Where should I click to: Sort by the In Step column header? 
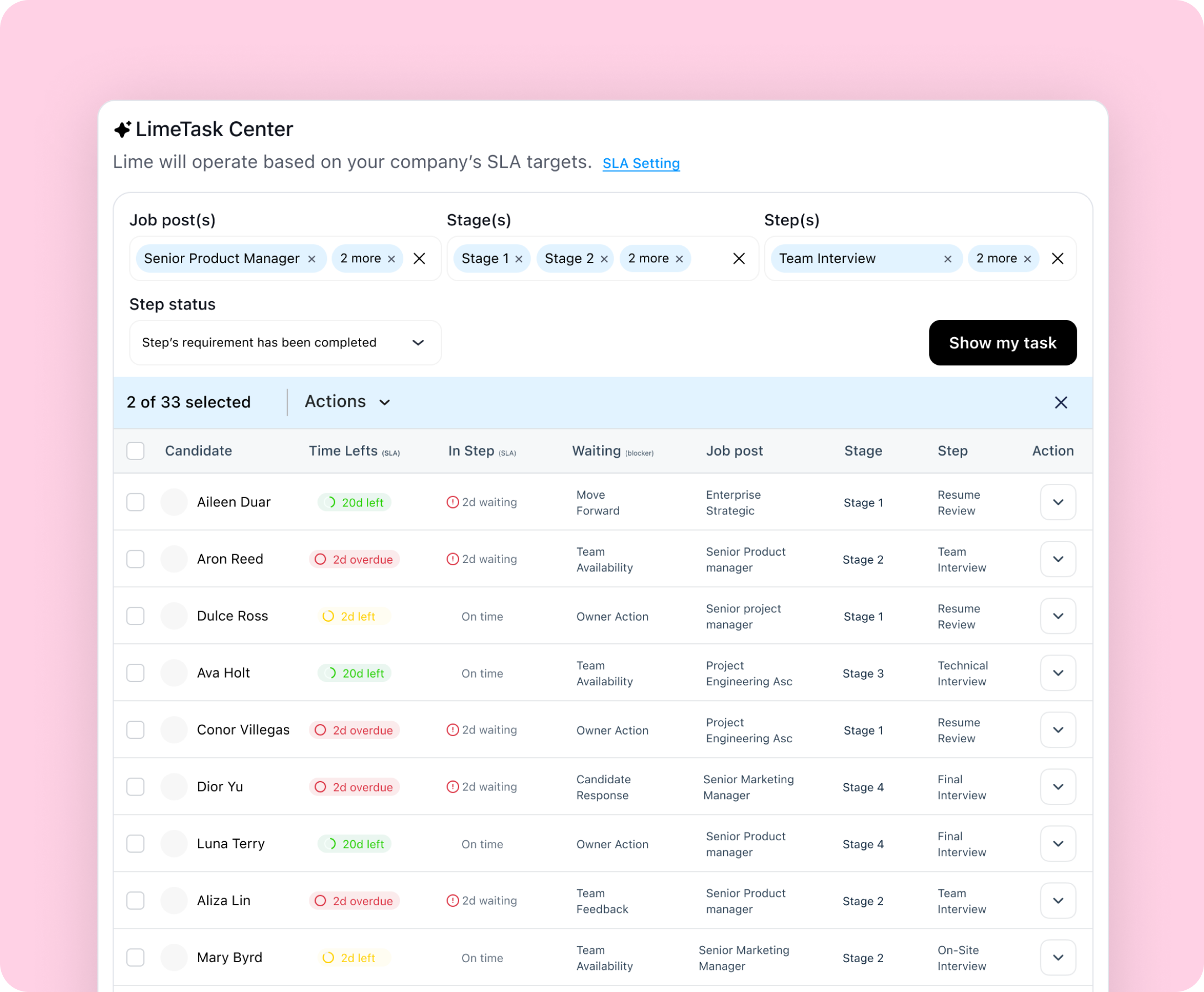(482, 451)
